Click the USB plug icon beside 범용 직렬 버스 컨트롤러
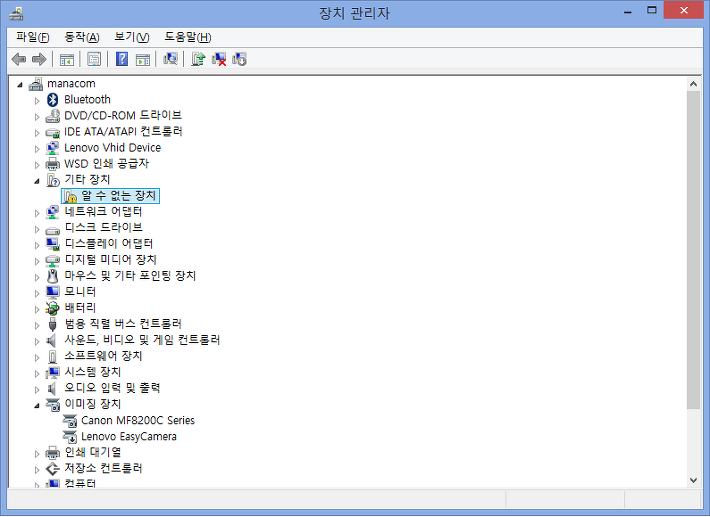 click(x=53, y=324)
